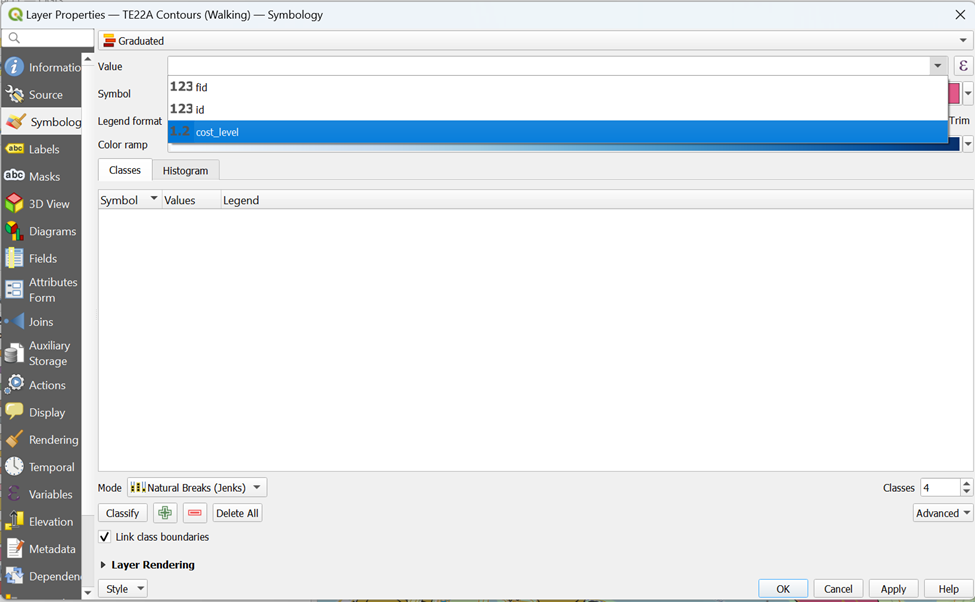Open expression editor epsilon icon
This screenshot has height=602, width=975.
(x=963, y=66)
